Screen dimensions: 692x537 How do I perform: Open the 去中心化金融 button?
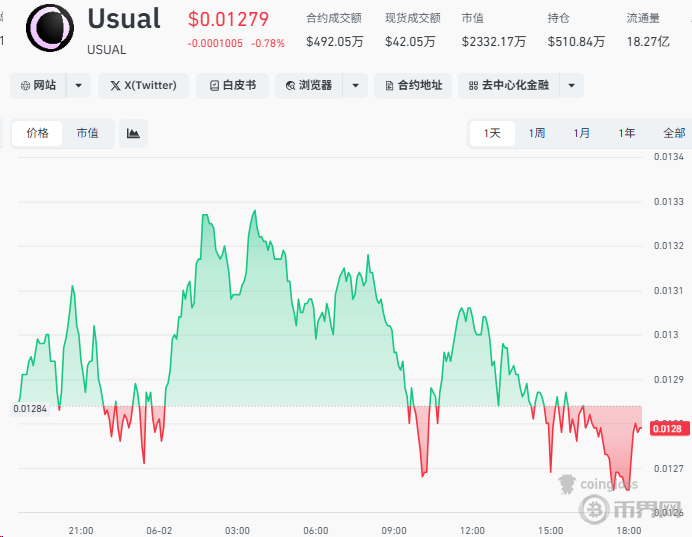[x=509, y=86]
